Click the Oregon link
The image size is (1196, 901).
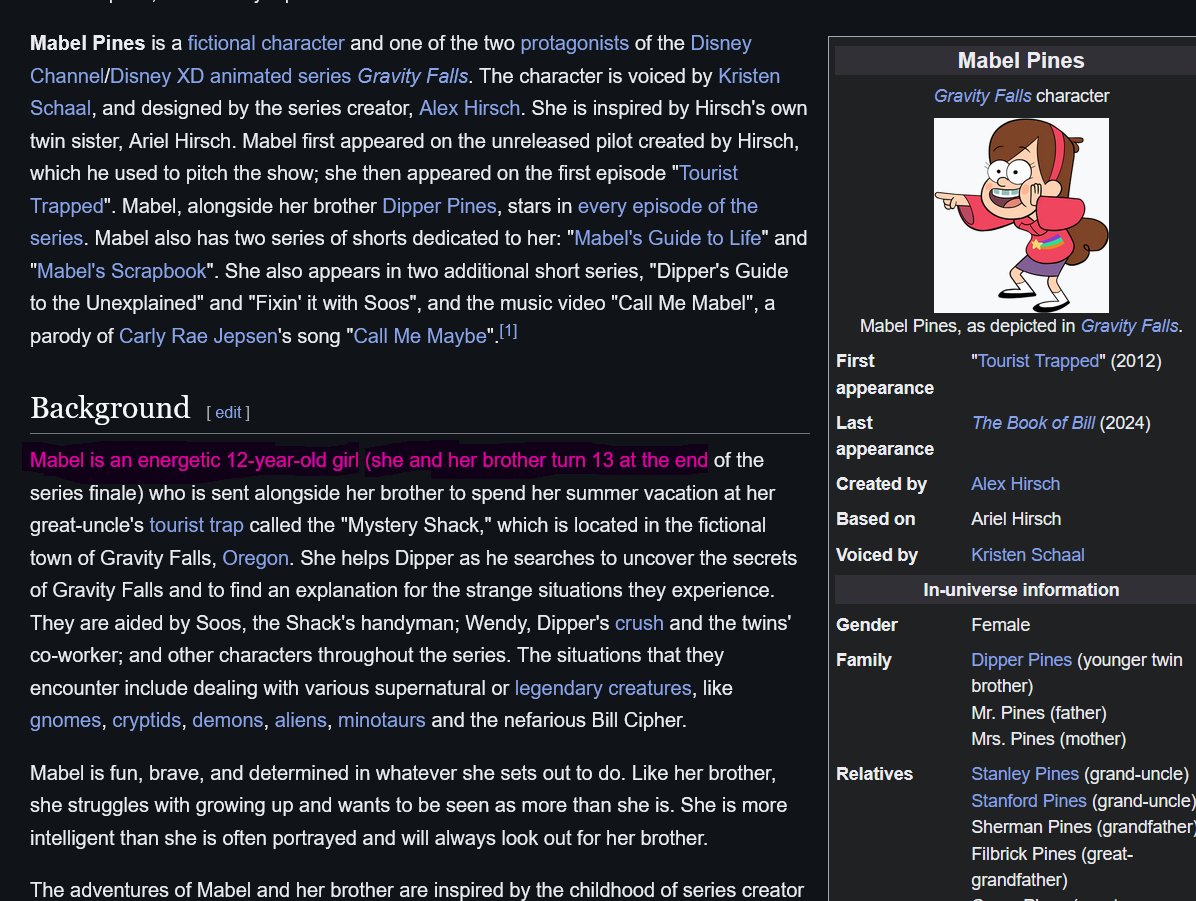255,558
